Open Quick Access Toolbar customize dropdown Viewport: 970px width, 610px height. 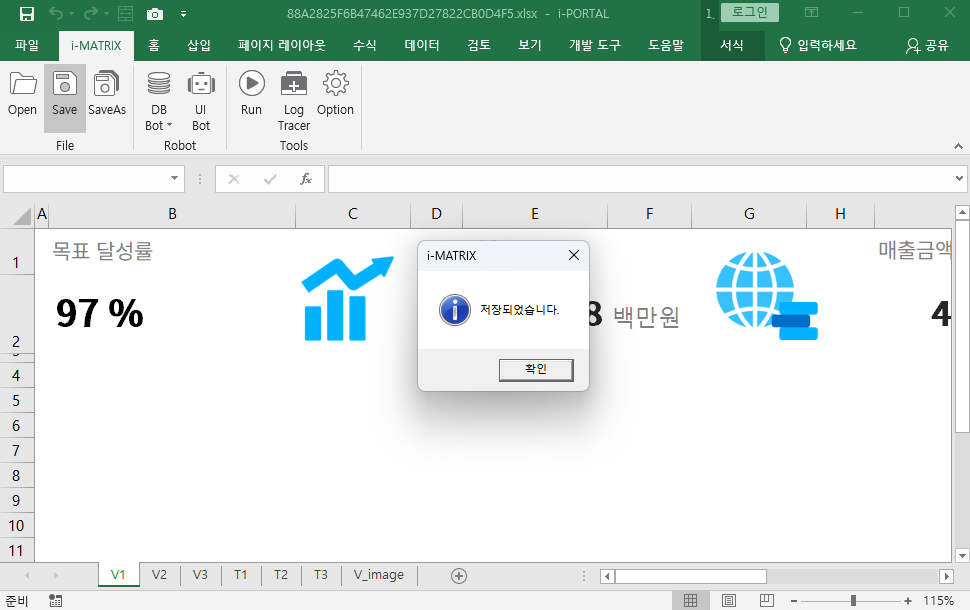click(x=183, y=14)
